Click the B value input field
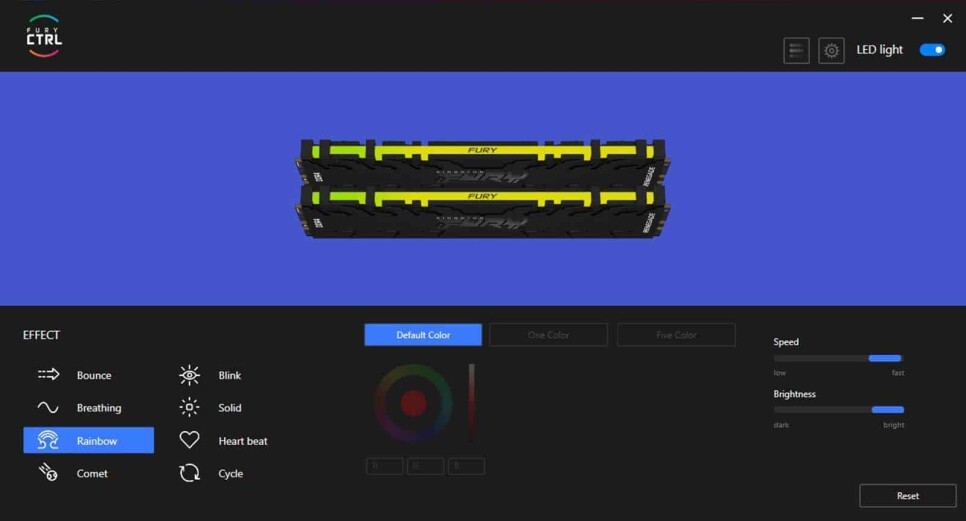 [466, 466]
